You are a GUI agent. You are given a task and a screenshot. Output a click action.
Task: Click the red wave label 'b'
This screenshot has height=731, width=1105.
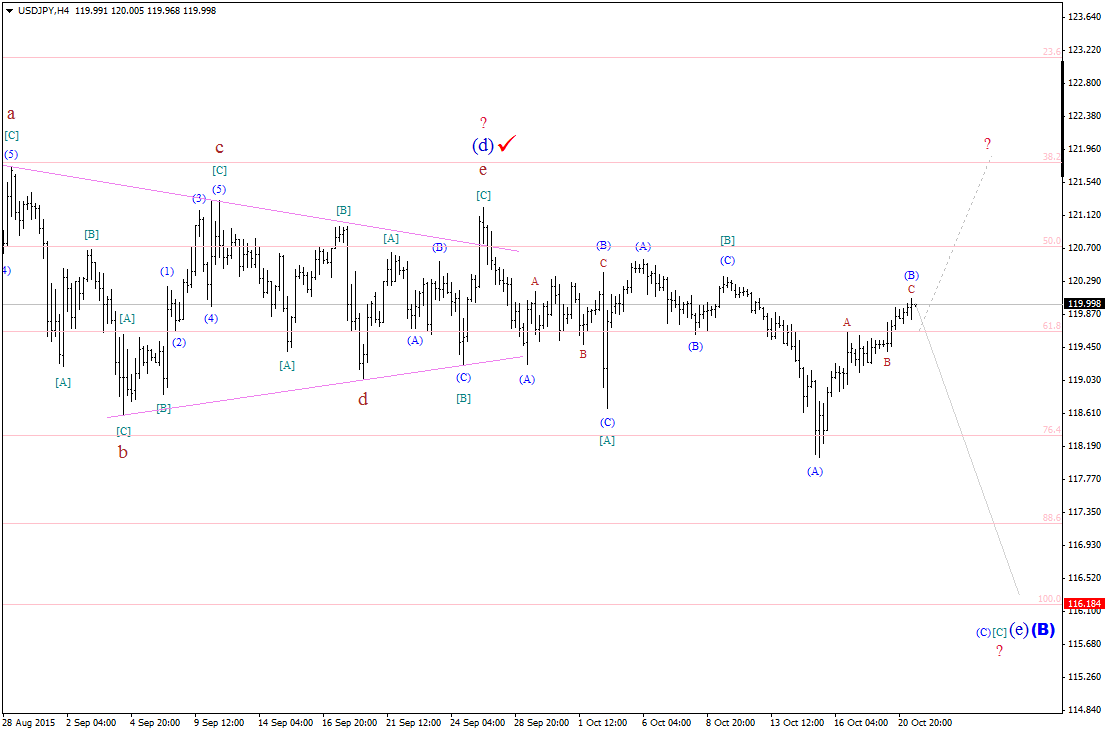coord(123,453)
